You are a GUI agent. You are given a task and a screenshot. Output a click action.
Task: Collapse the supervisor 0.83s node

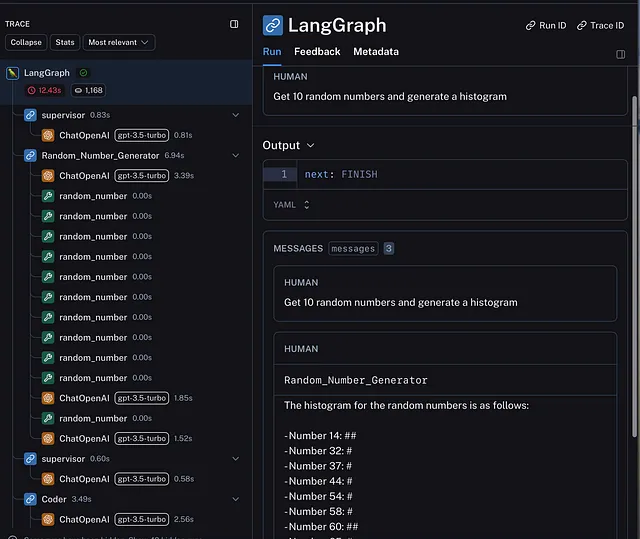click(236, 115)
